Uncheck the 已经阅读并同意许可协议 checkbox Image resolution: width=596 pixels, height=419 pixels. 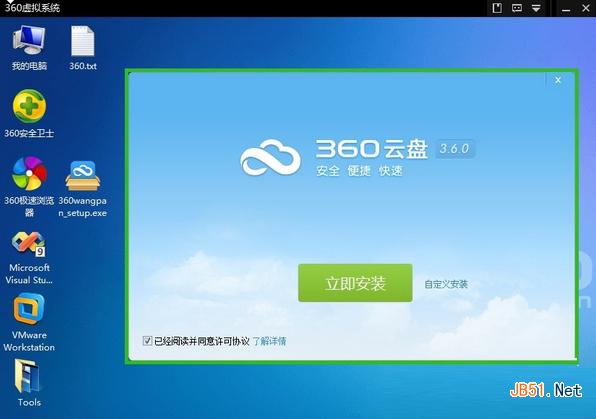(147, 341)
